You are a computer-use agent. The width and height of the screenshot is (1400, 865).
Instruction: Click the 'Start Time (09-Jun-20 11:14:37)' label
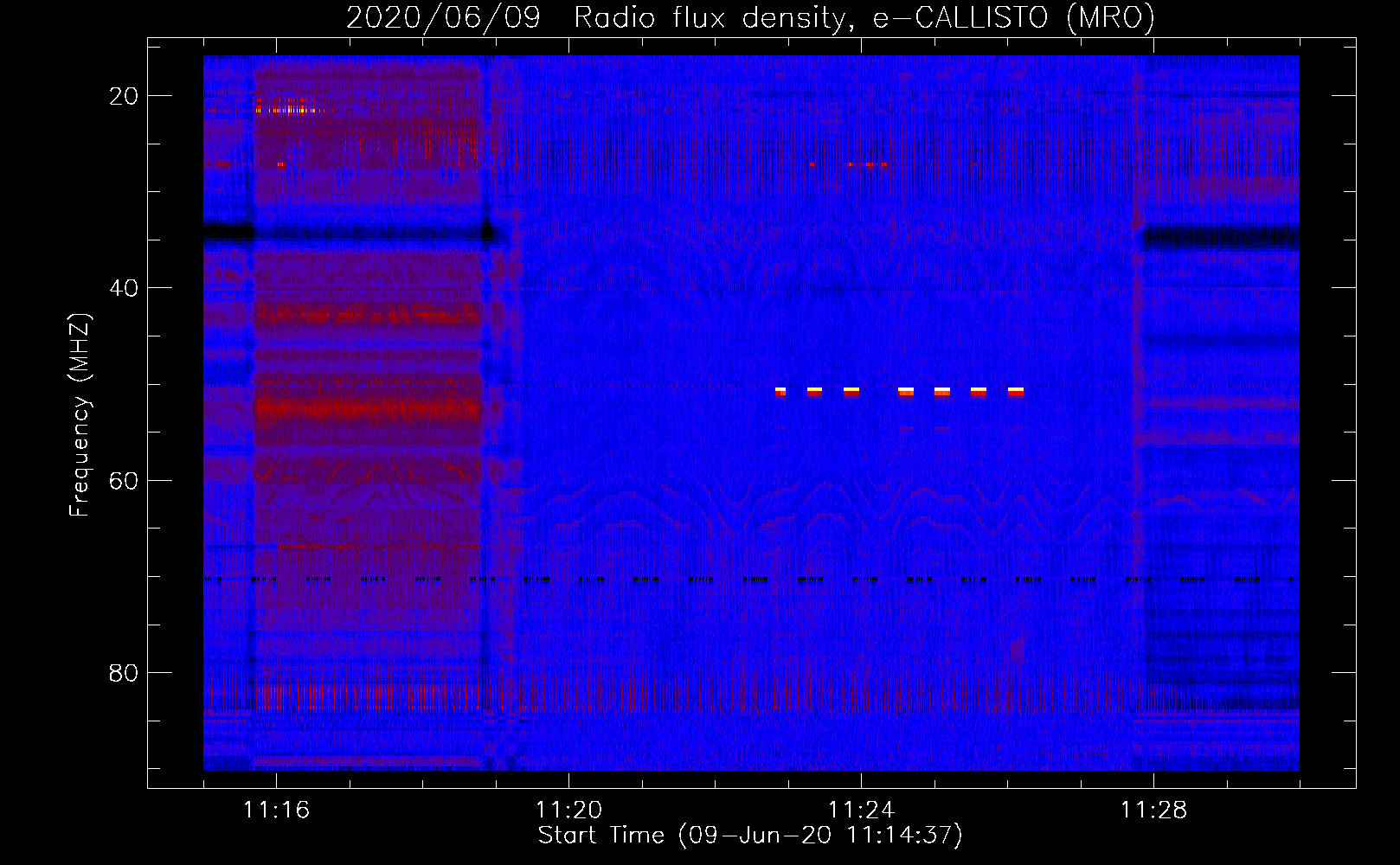point(750,836)
